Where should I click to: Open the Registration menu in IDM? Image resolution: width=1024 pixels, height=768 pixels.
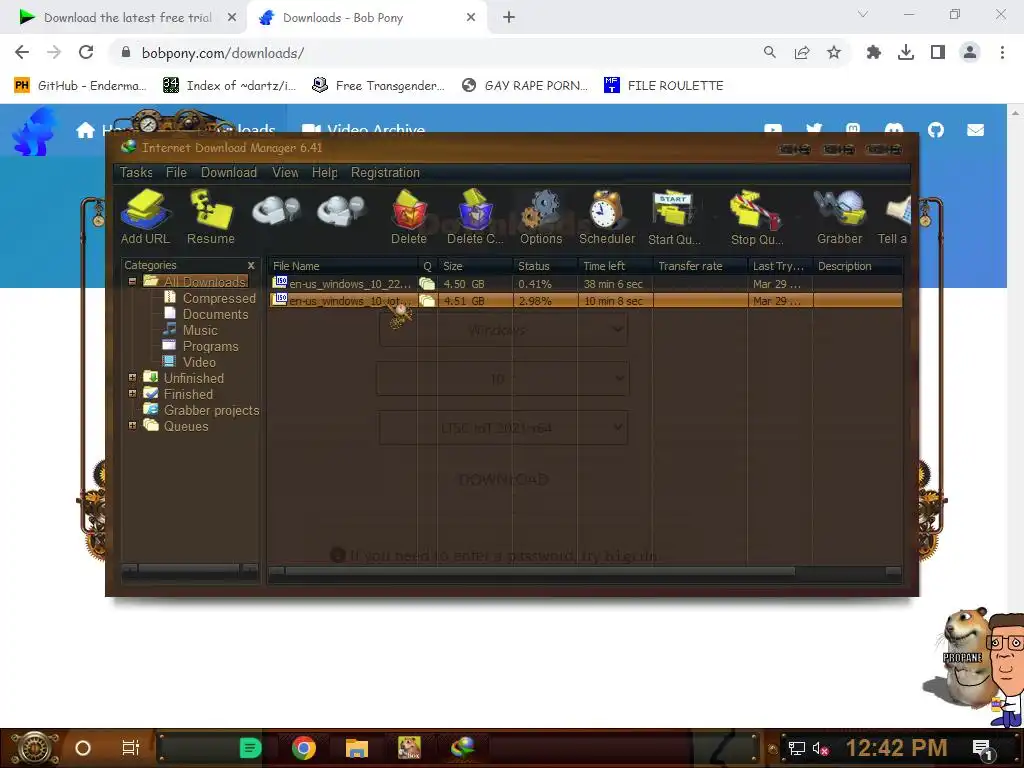coord(385,172)
